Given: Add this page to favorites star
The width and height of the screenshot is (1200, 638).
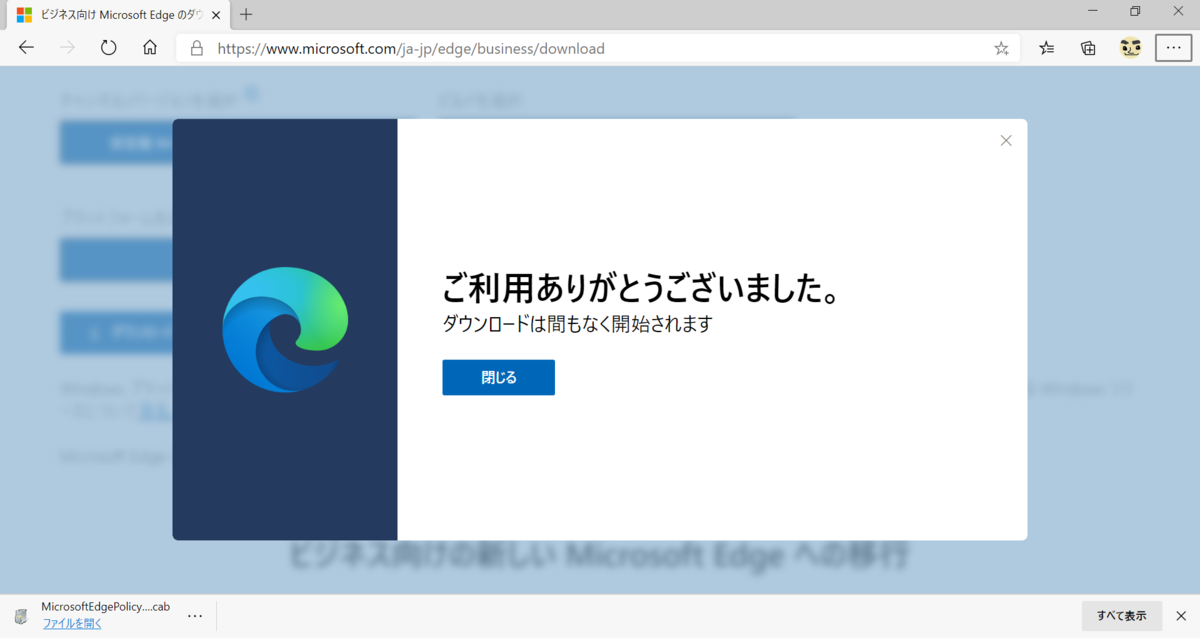Looking at the screenshot, I should click(x=1001, y=48).
